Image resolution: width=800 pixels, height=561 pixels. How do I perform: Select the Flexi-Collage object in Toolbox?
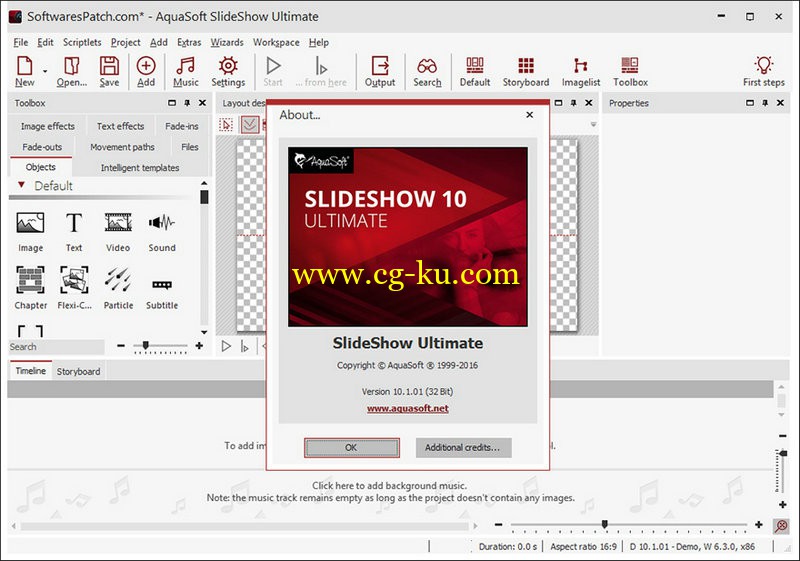(x=74, y=288)
